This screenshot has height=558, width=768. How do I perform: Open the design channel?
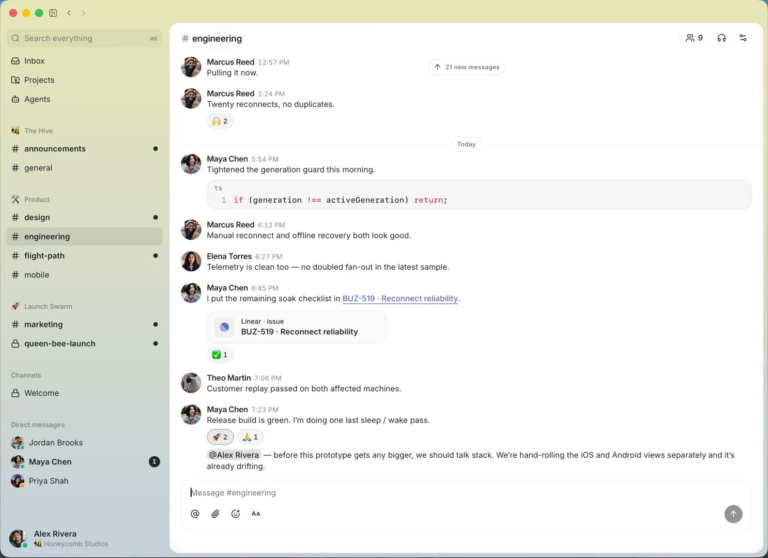point(84,217)
